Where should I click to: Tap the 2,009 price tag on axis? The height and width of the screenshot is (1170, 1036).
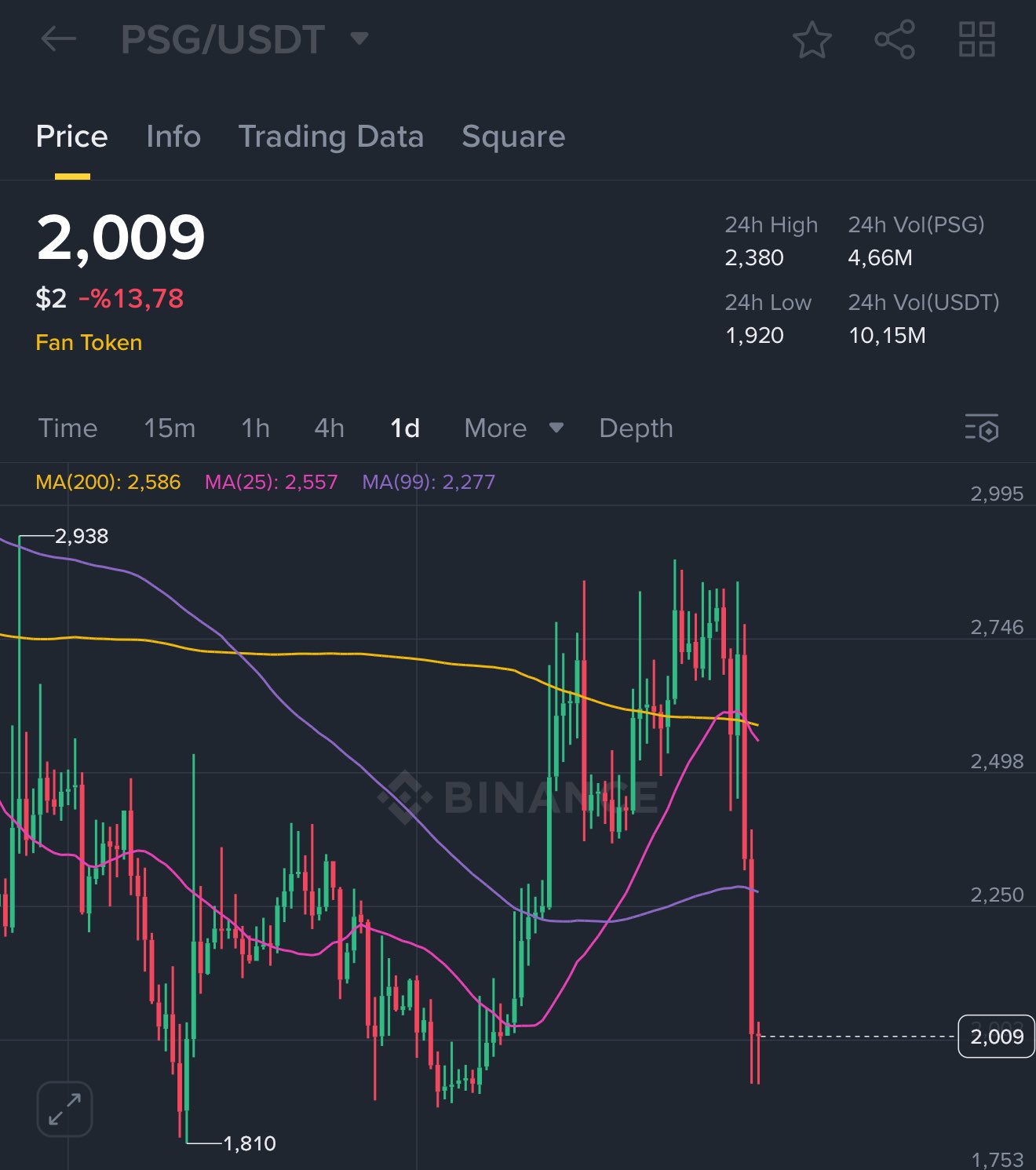pyautogui.click(x=997, y=1037)
